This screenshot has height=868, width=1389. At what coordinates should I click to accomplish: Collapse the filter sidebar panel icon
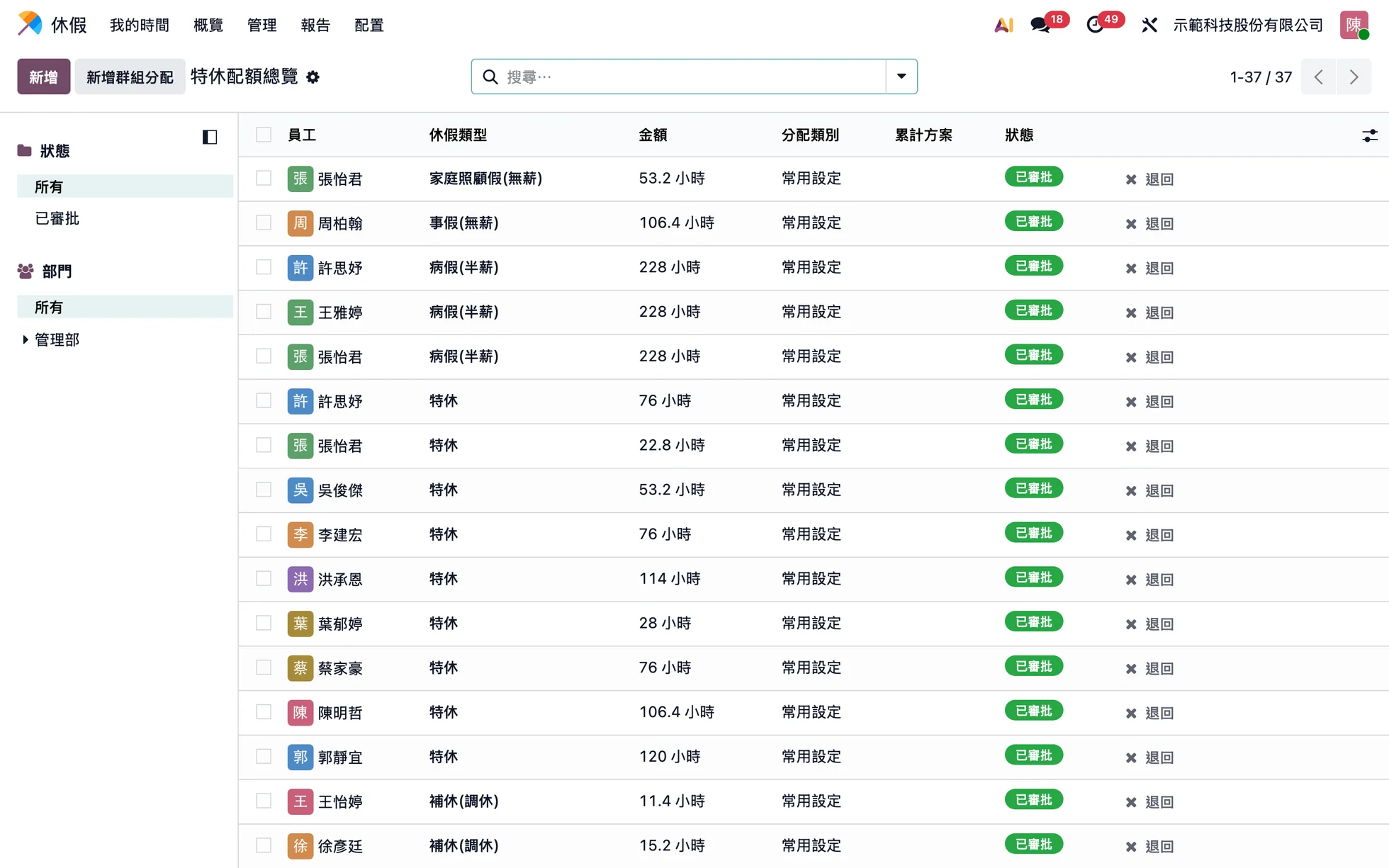pyautogui.click(x=210, y=137)
